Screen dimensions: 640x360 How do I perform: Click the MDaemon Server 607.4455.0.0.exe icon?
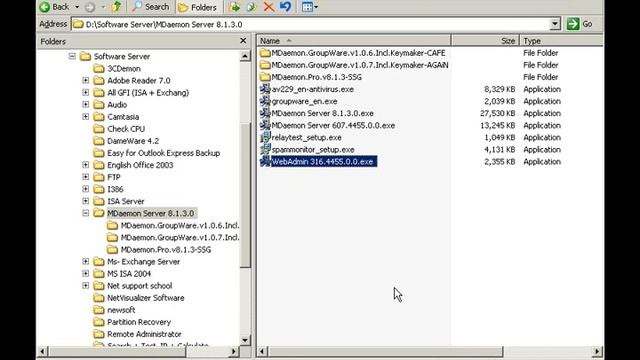click(x=265, y=125)
